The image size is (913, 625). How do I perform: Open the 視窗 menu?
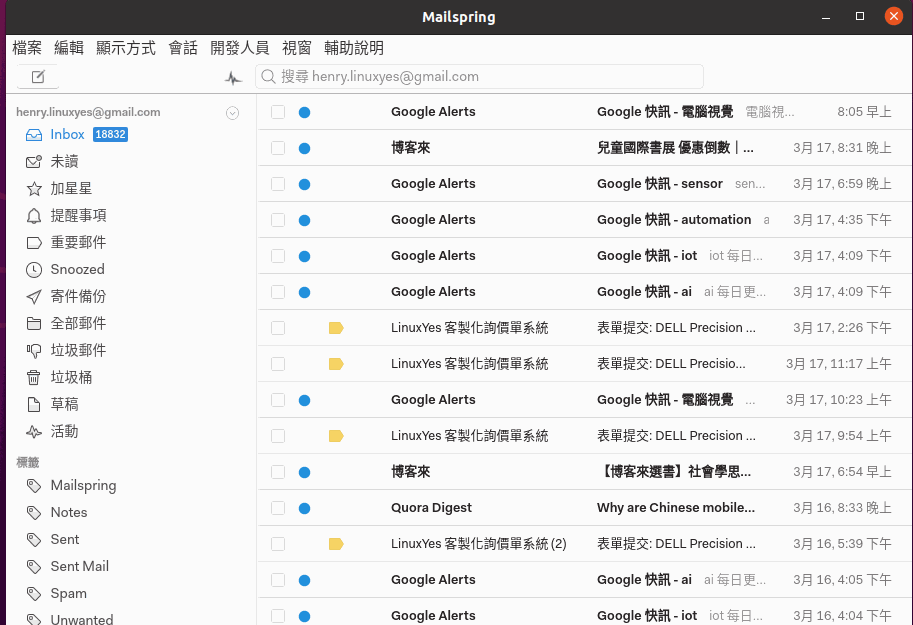[297, 48]
